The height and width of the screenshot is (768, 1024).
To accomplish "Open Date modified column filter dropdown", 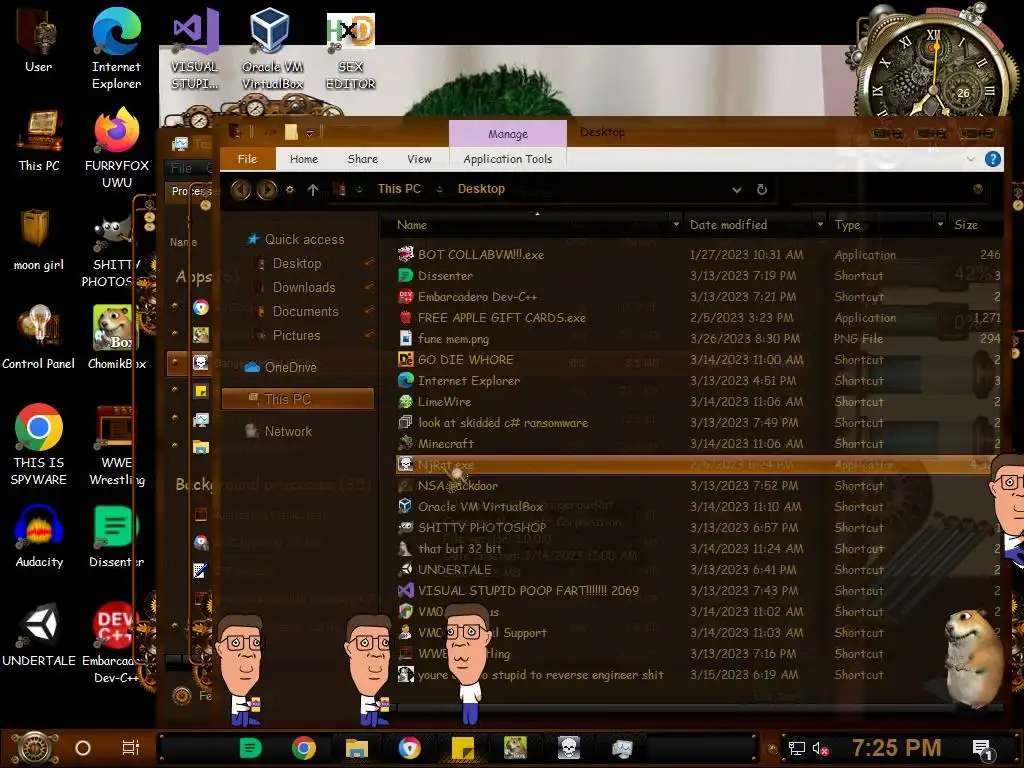I will click(x=820, y=224).
